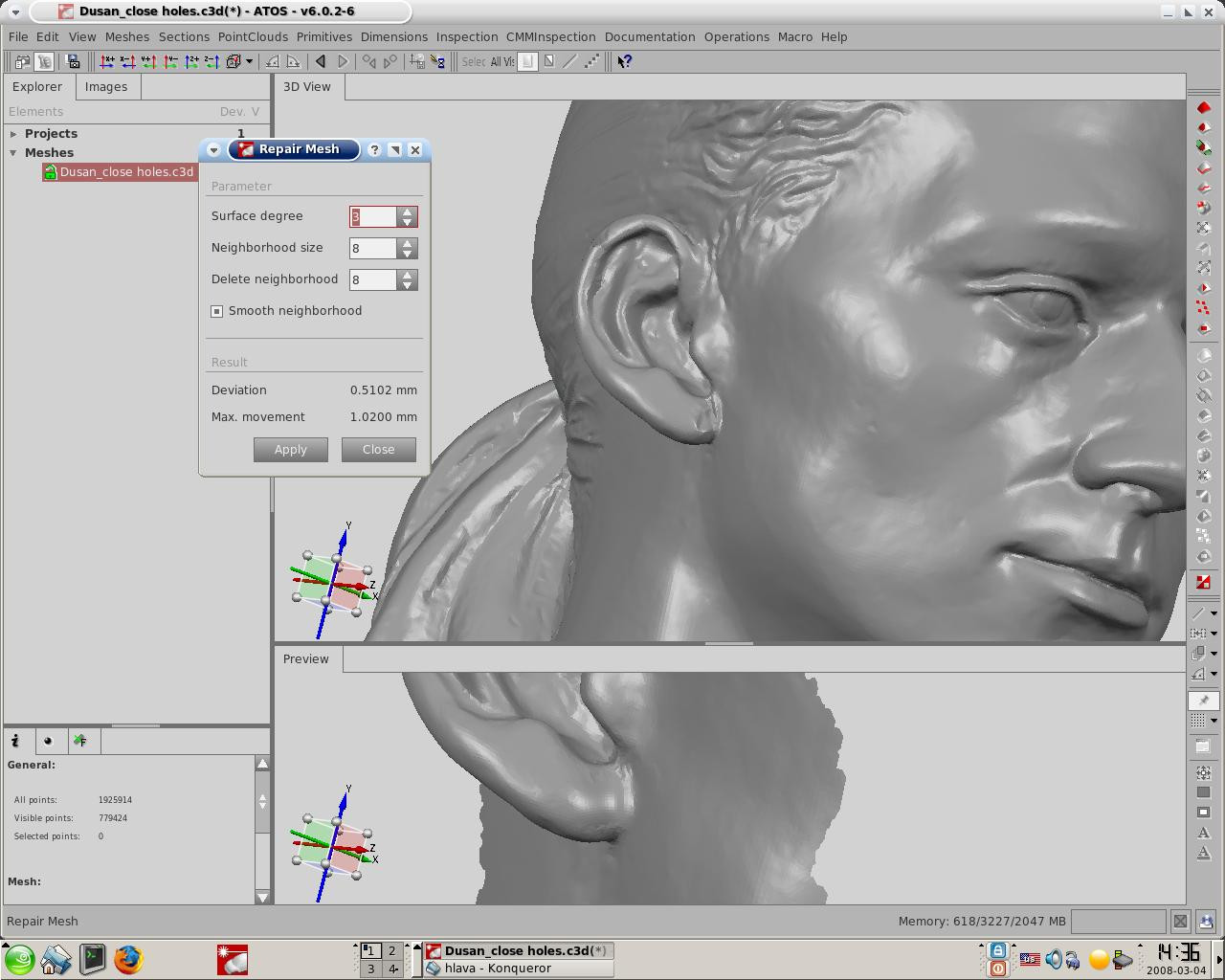
Task: Click the Y- view direction icon
Action: coord(170,61)
